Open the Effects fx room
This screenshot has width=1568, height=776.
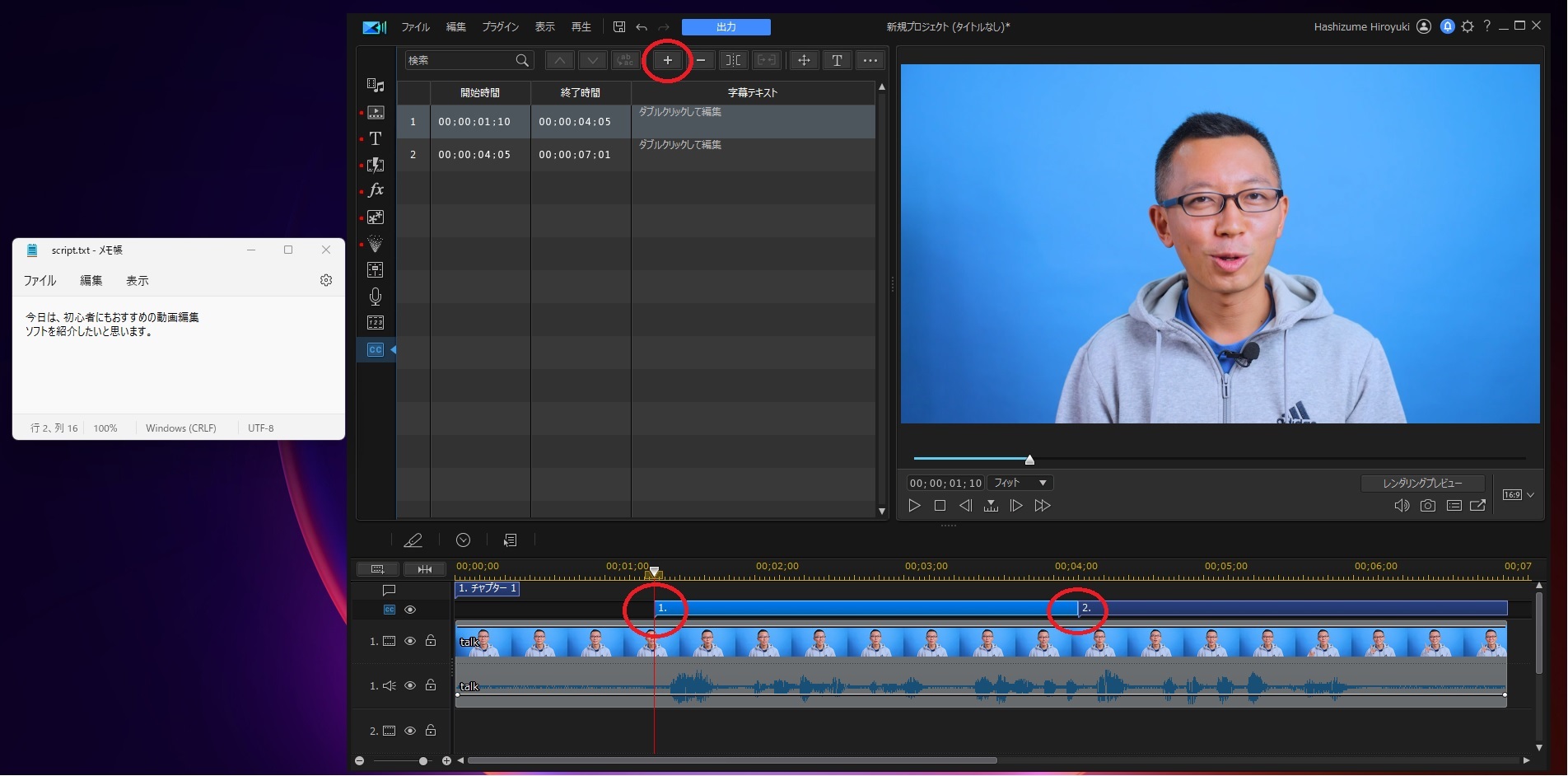click(x=376, y=190)
